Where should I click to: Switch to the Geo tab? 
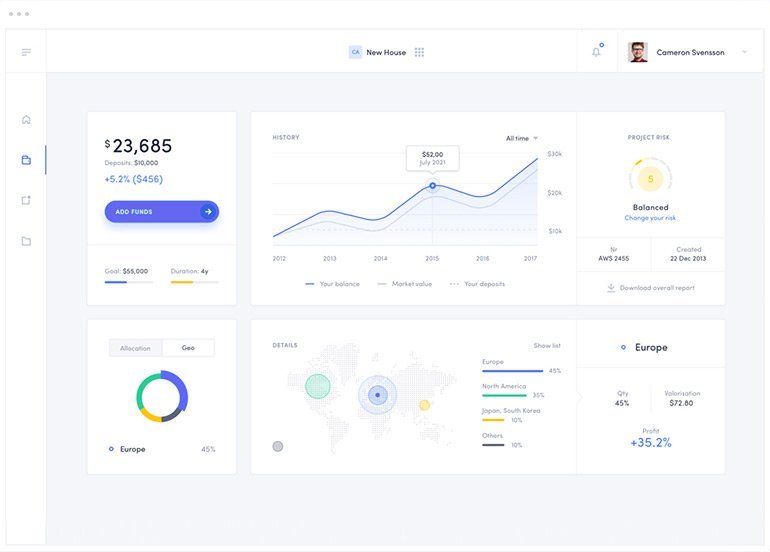(x=188, y=348)
